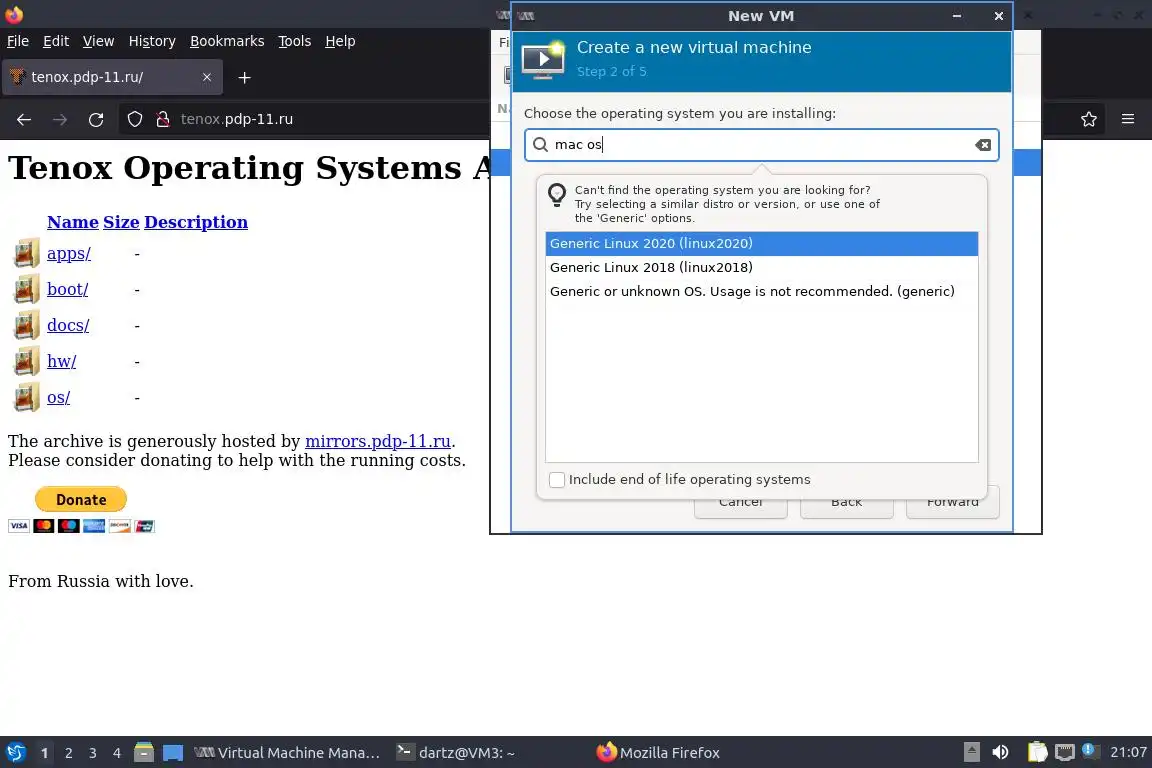Open Firefox File menu

(x=18, y=41)
